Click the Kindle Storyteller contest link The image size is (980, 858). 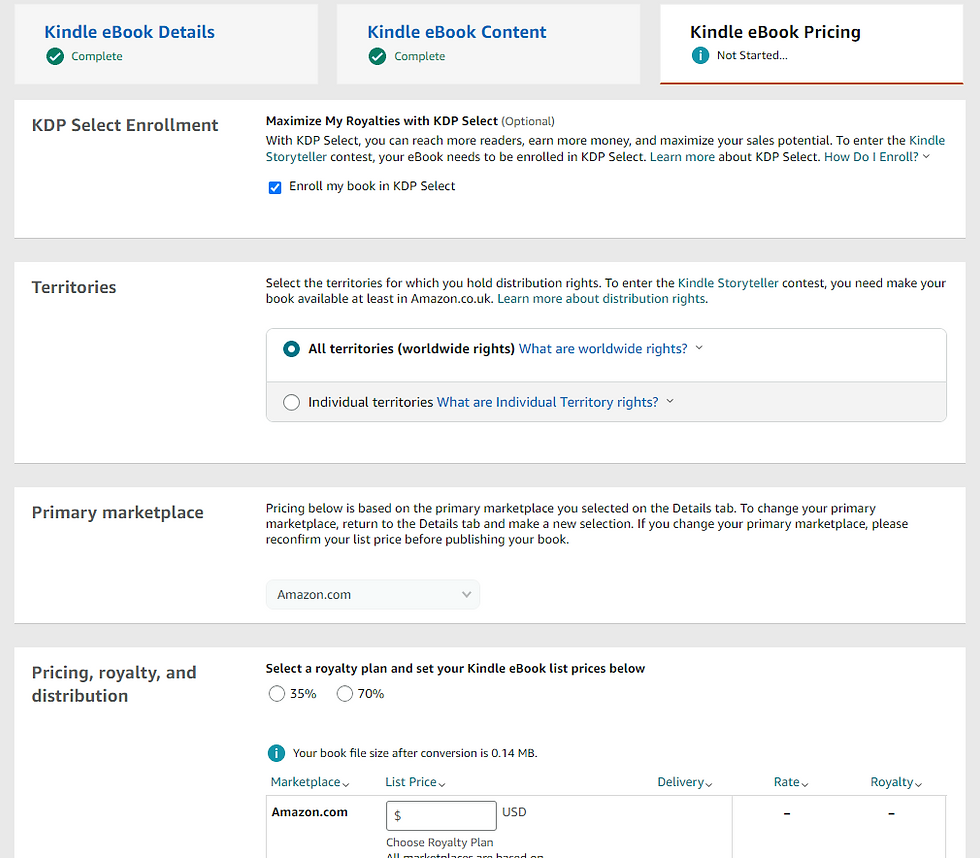[727, 282]
